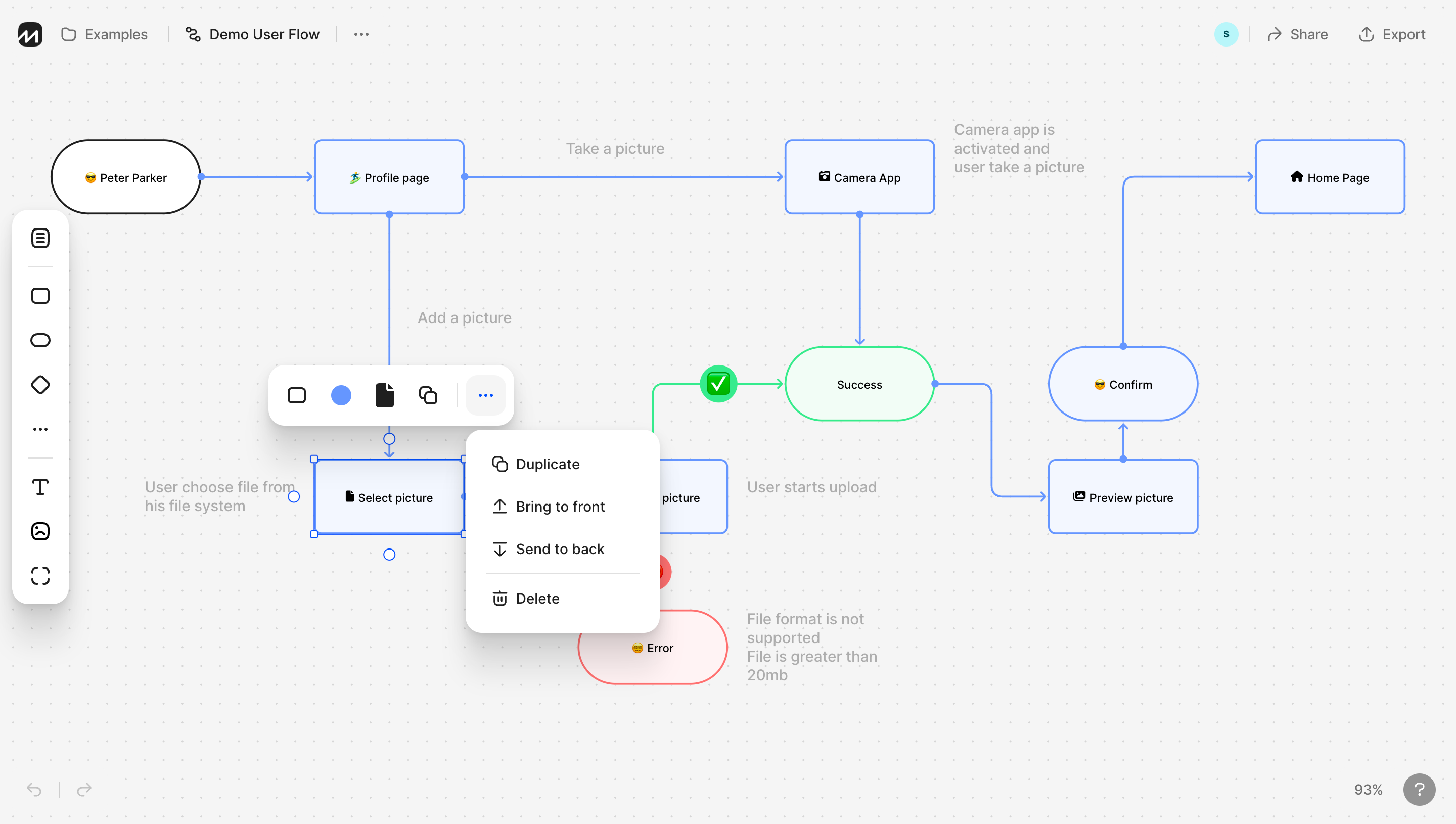This screenshot has width=1456, height=824.
Task: Select the Home Page node
Action: (1330, 177)
